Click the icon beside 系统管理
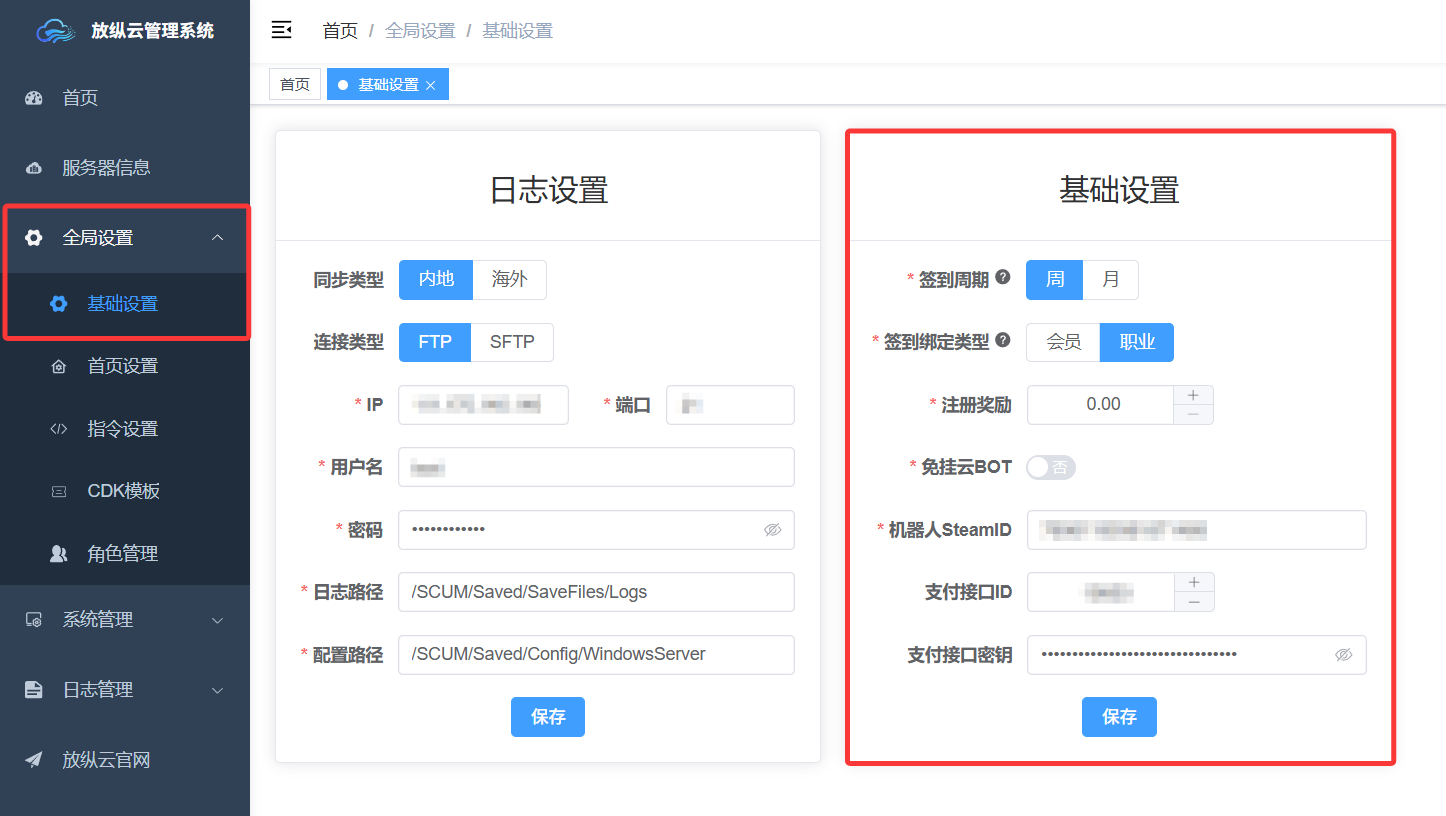Image resolution: width=1446 pixels, height=816 pixels. point(34,620)
